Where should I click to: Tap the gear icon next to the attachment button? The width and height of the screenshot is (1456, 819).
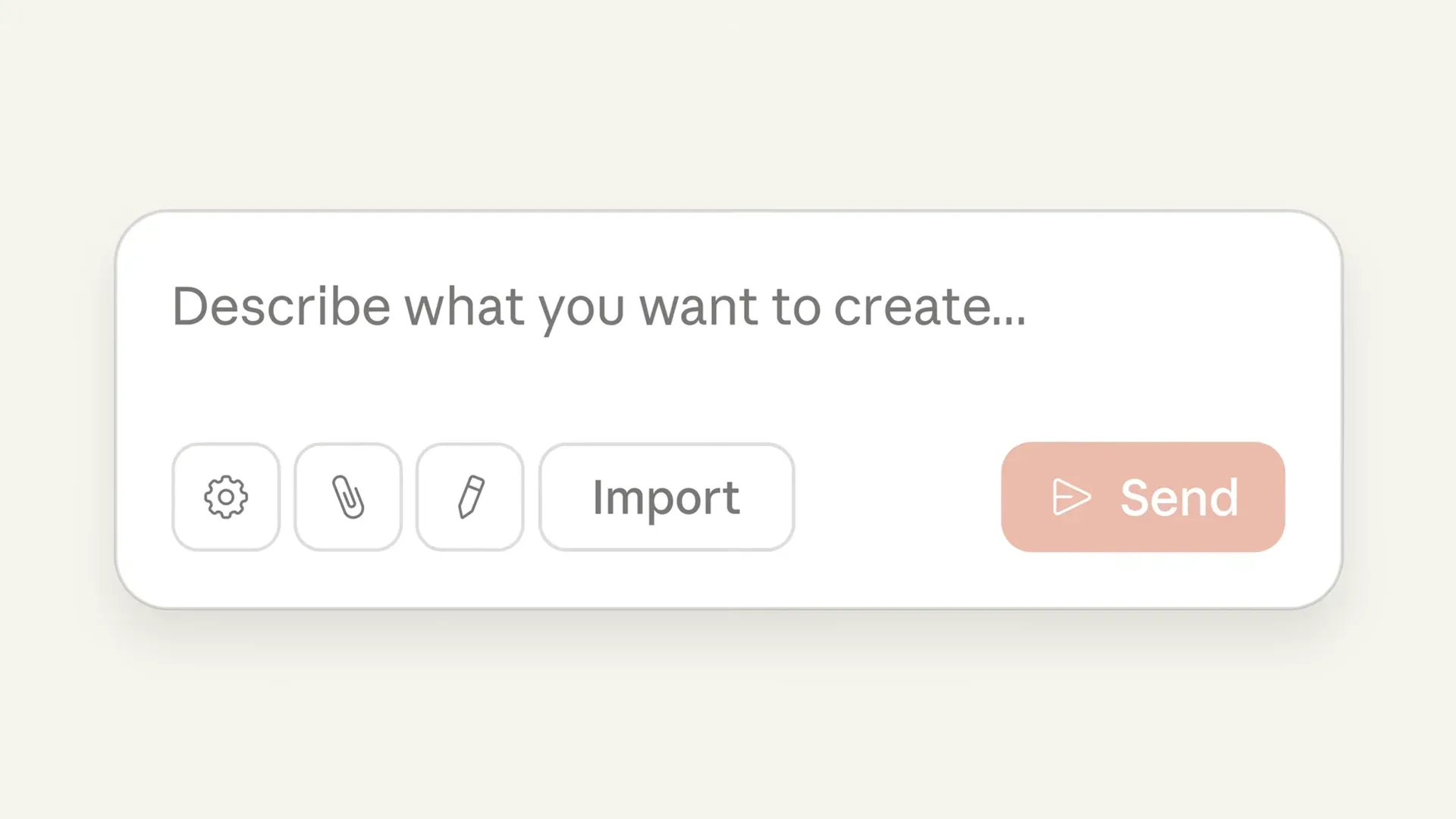pos(225,497)
